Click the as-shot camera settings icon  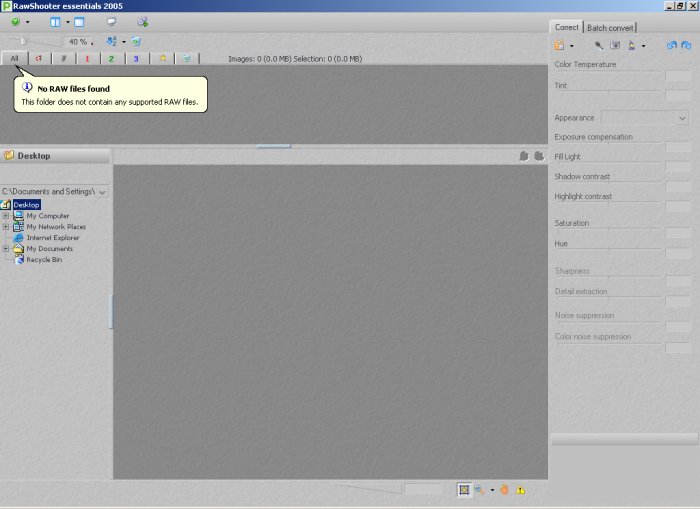[x=615, y=45]
